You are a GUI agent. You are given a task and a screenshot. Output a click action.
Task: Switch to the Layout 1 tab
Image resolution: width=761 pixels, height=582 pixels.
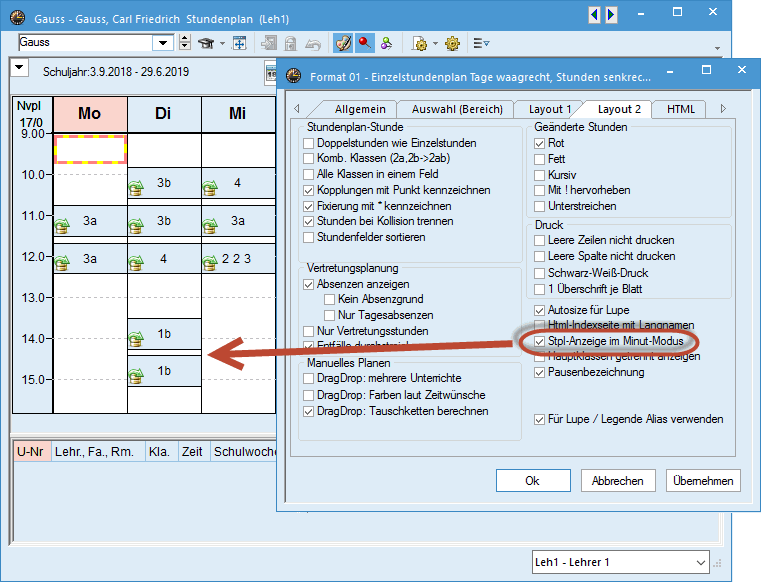pyautogui.click(x=550, y=109)
